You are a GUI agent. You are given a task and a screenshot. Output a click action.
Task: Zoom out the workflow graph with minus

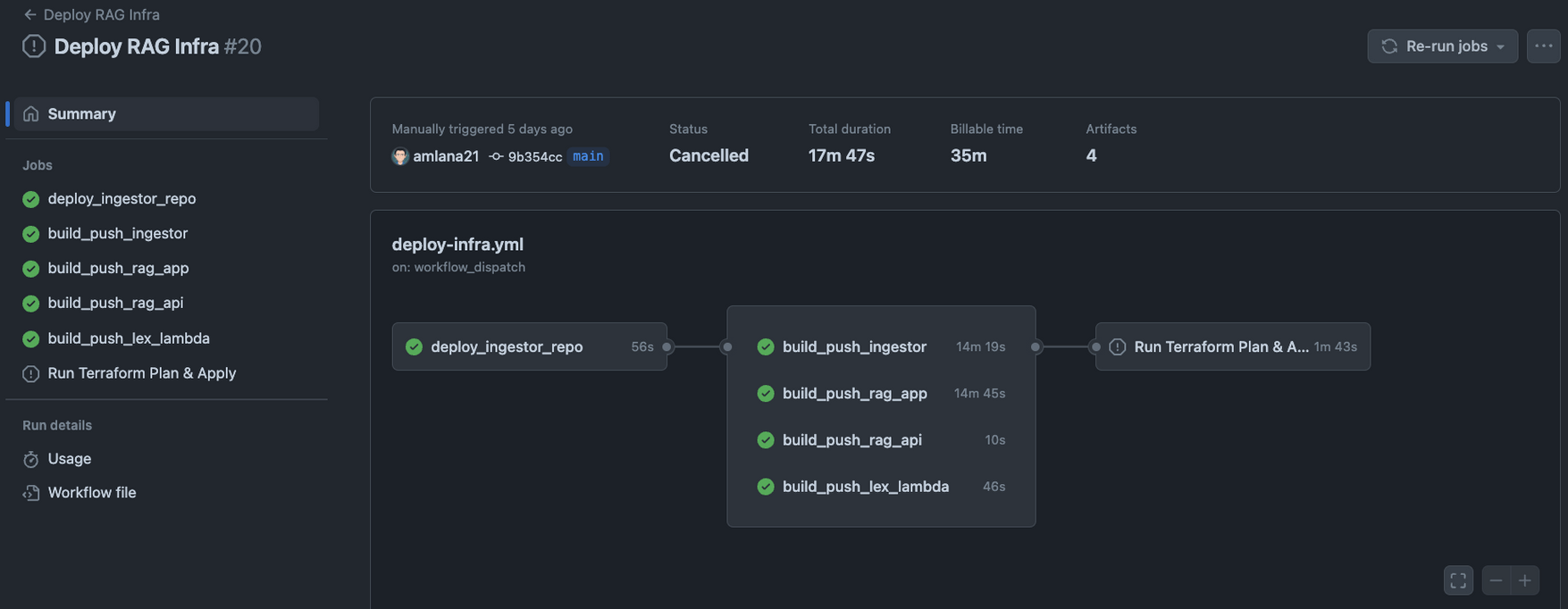pos(1496,580)
